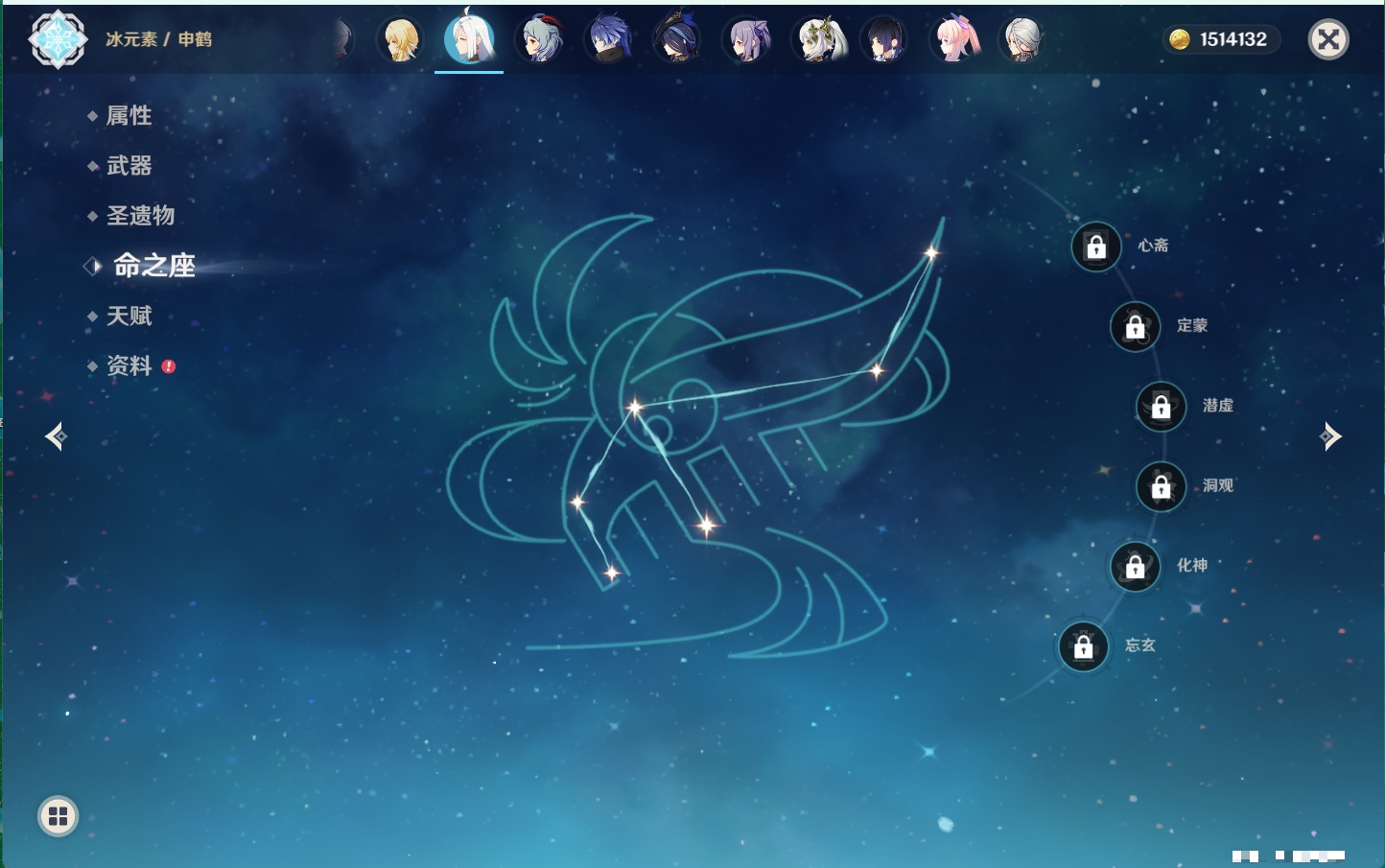Click the 洞观 constellation lock icon

click(x=1161, y=487)
